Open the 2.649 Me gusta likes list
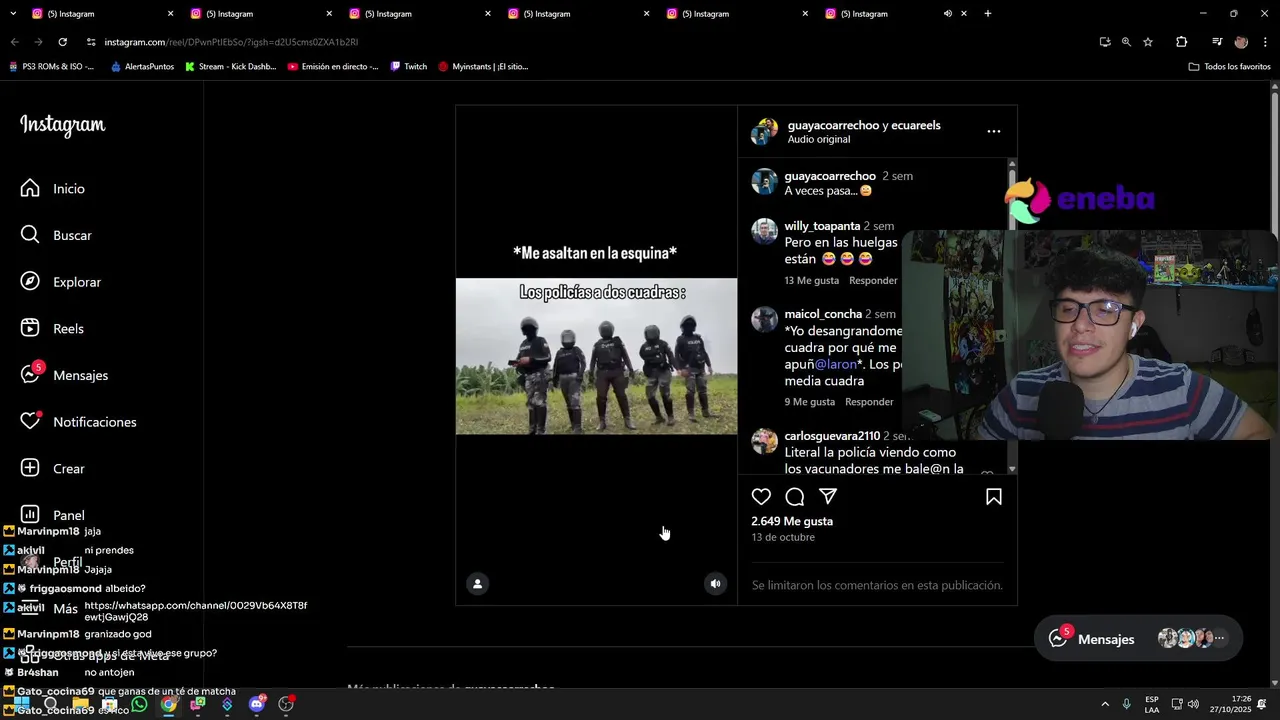1280x720 pixels. click(x=792, y=521)
